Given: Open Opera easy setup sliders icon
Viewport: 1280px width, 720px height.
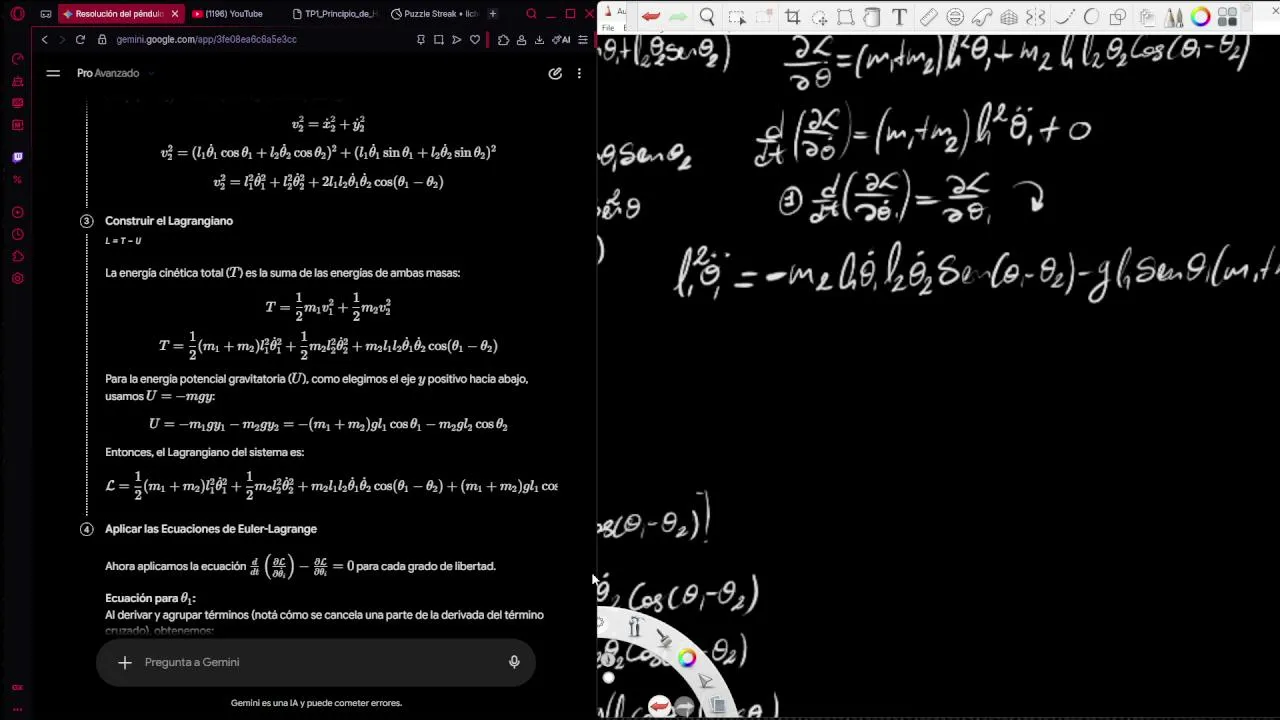Looking at the screenshot, I should 583,39.
